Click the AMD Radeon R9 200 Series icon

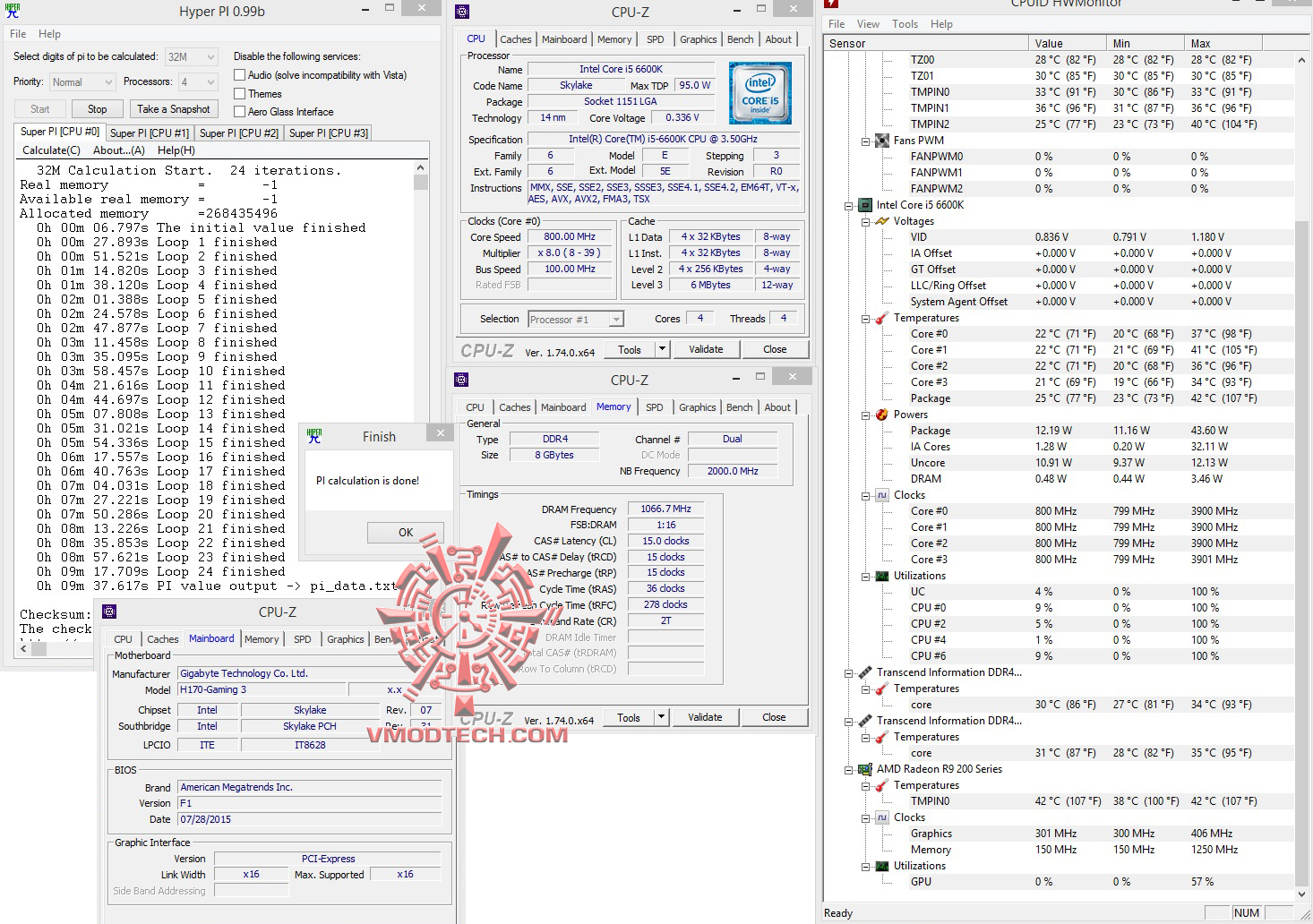865,769
